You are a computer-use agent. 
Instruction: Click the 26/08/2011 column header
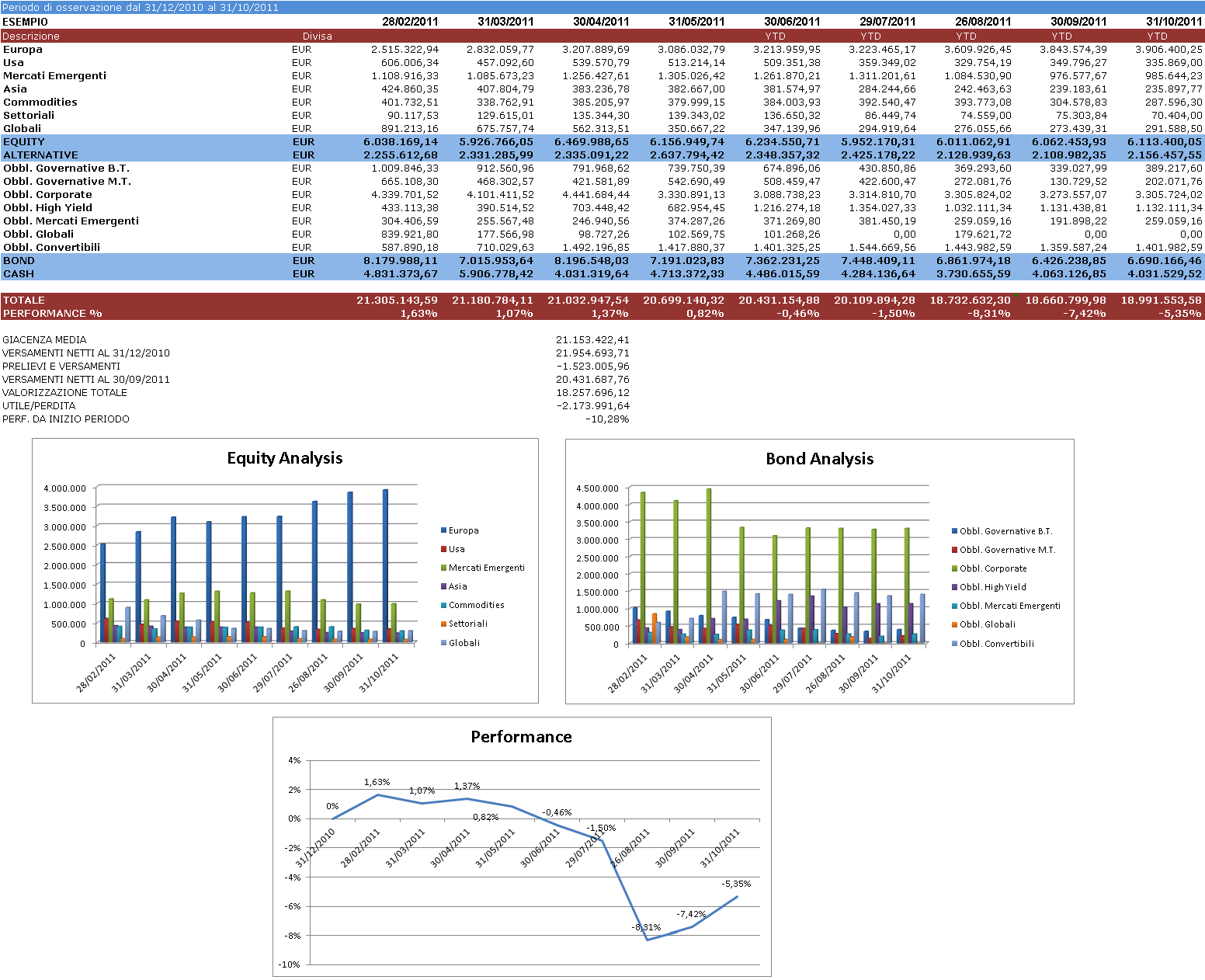point(983,22)
